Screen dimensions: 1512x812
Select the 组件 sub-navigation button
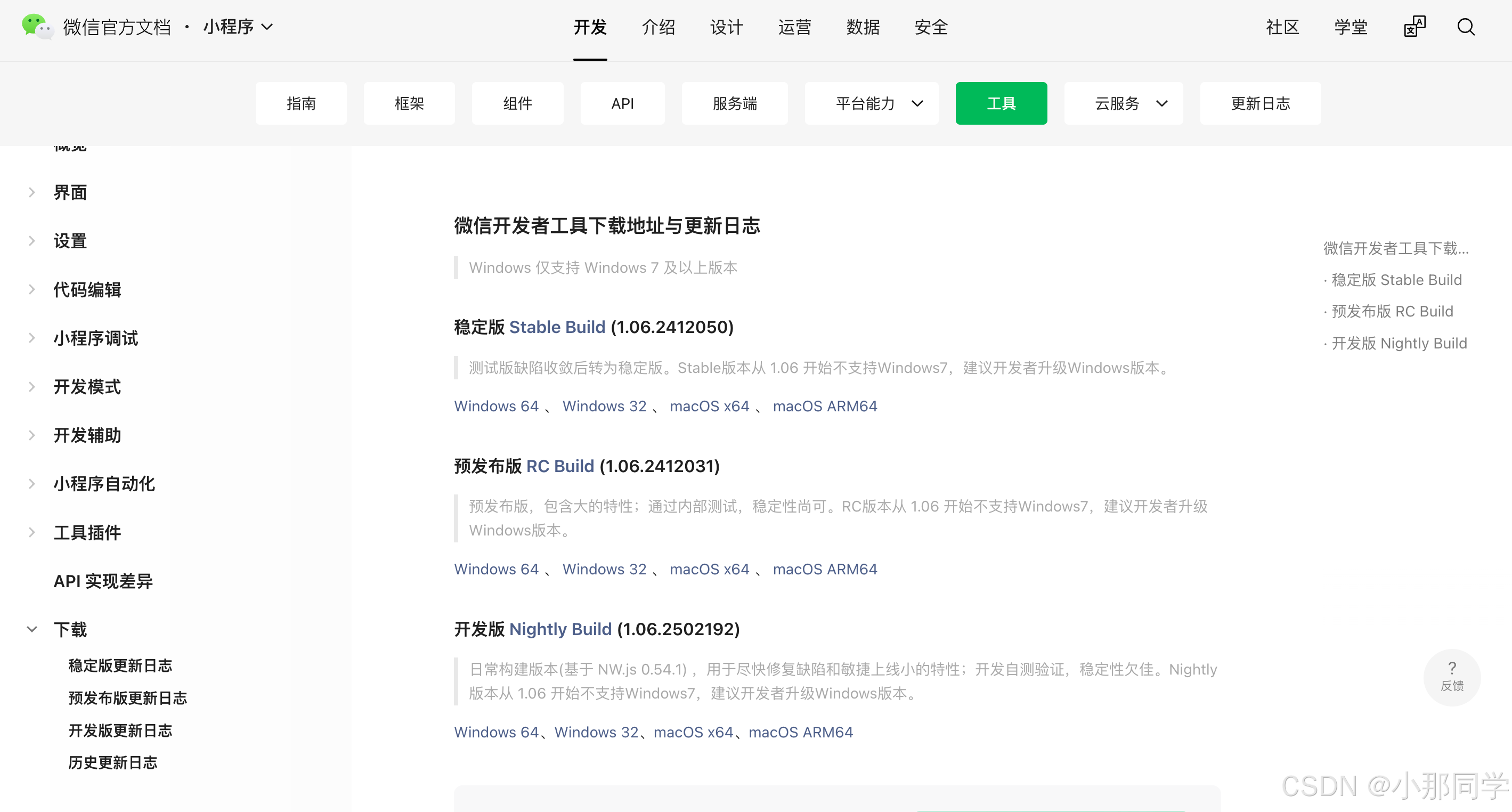click(518, 103)
